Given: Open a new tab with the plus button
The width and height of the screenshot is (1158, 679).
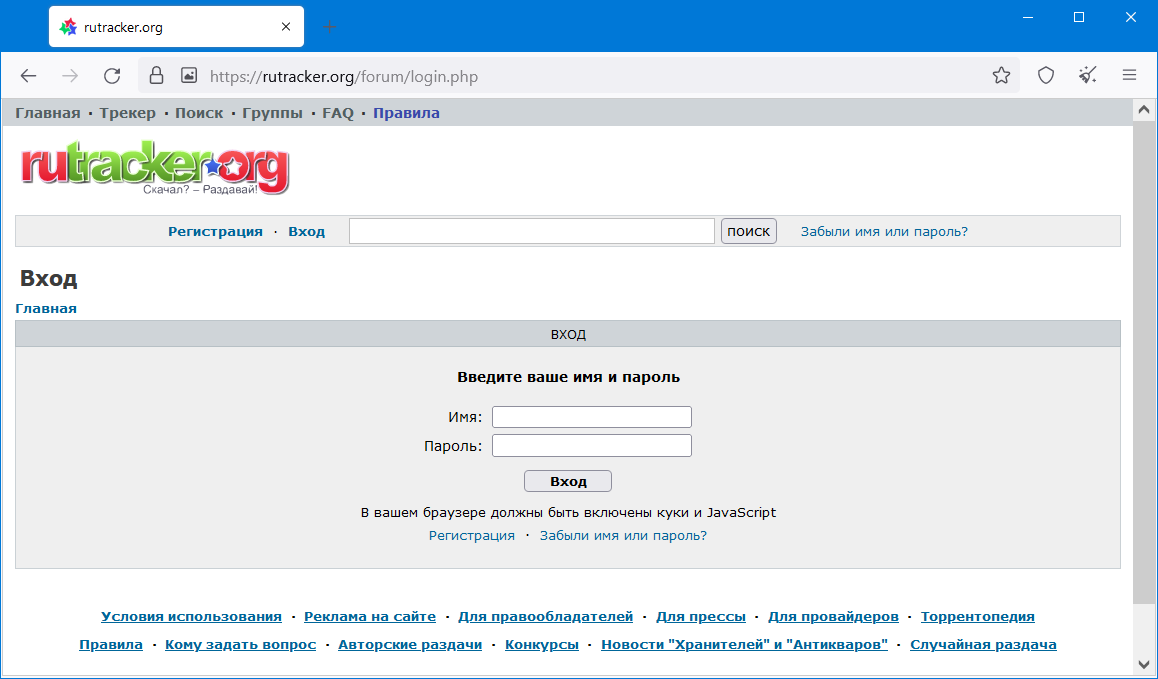Looking at the screenshot, I should (330, 27).
